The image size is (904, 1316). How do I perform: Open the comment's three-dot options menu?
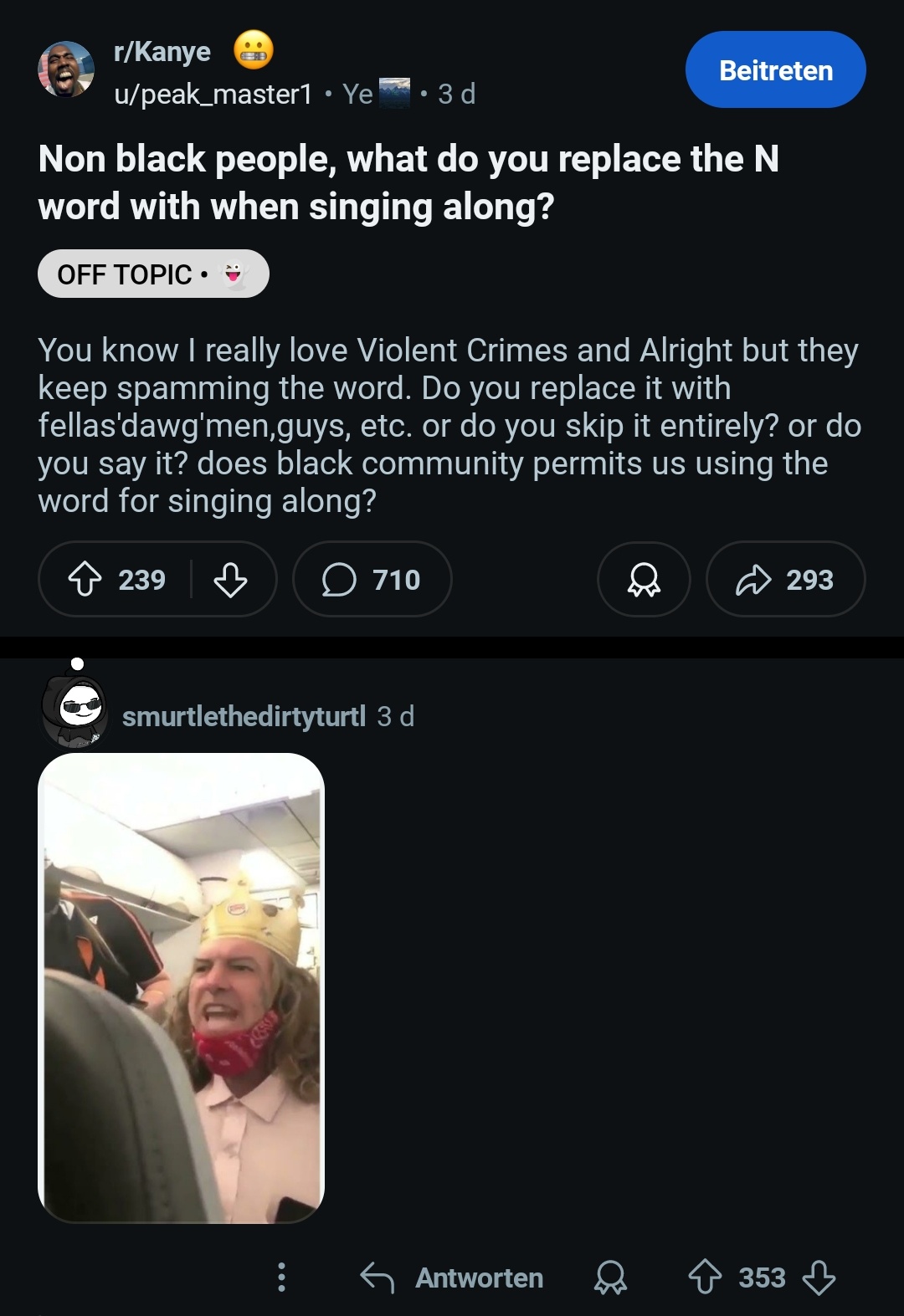281,1277
